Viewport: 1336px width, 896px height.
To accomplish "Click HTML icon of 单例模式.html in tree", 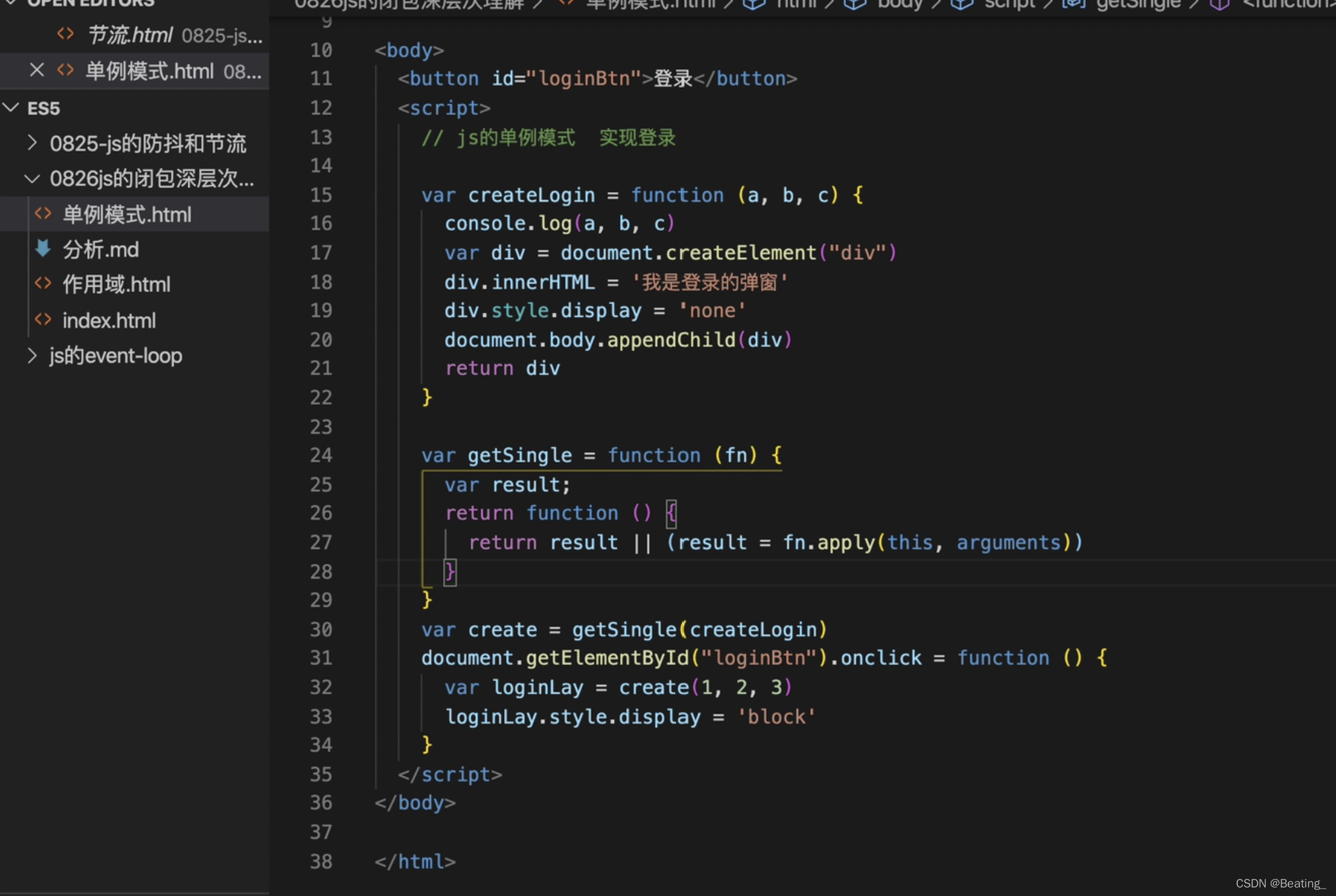I will [x=43, y=214].
